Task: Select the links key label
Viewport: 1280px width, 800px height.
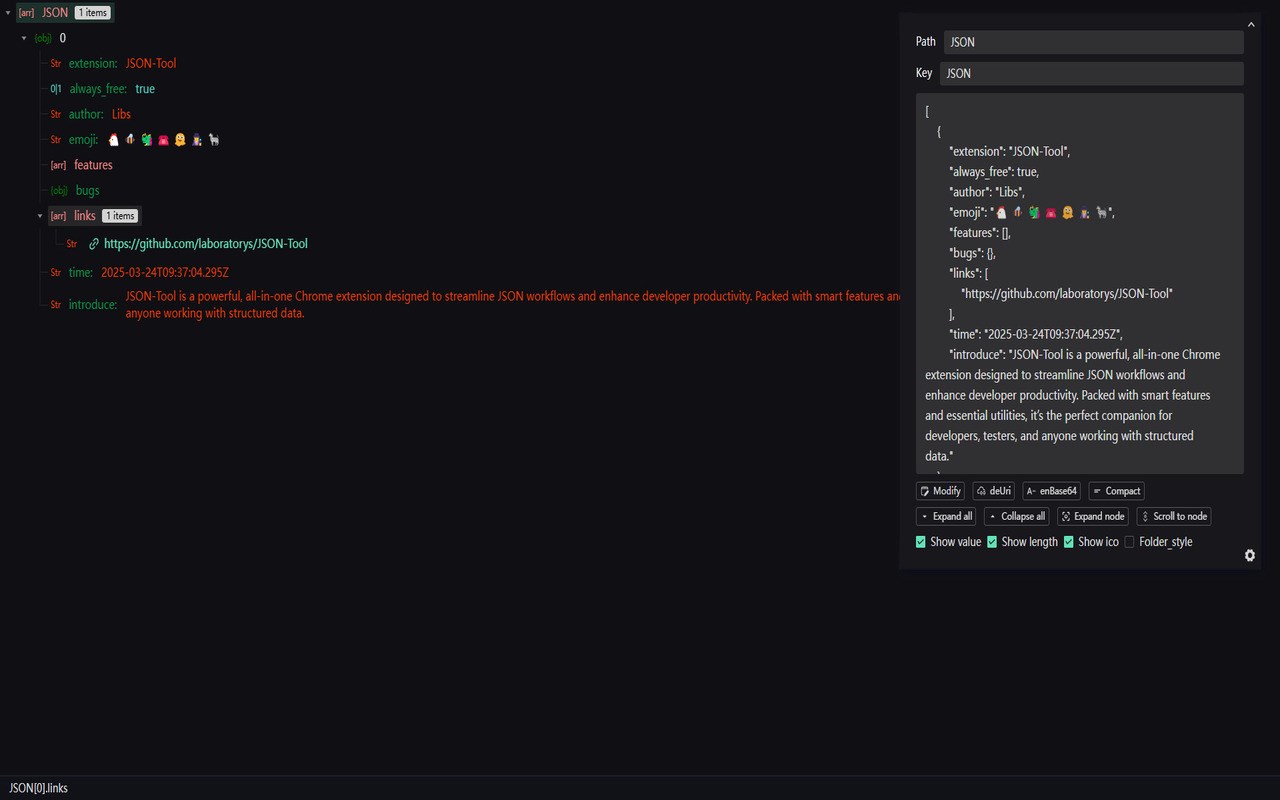Action: [85, 216]
